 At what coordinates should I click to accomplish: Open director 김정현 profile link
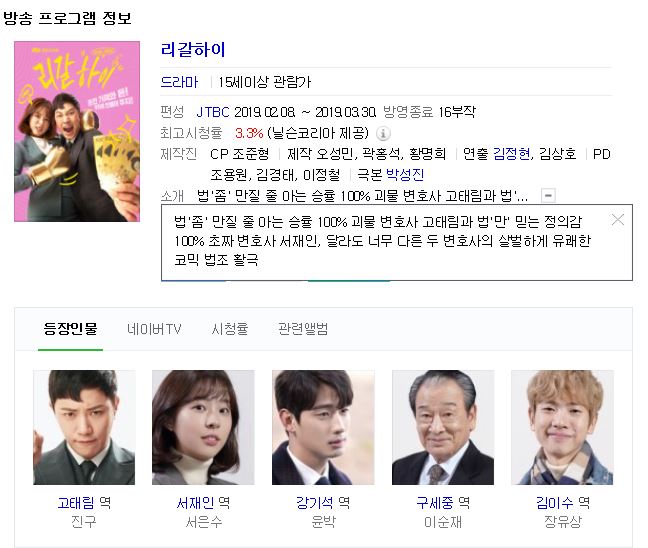pyautogui.click(x=512, y=154)
